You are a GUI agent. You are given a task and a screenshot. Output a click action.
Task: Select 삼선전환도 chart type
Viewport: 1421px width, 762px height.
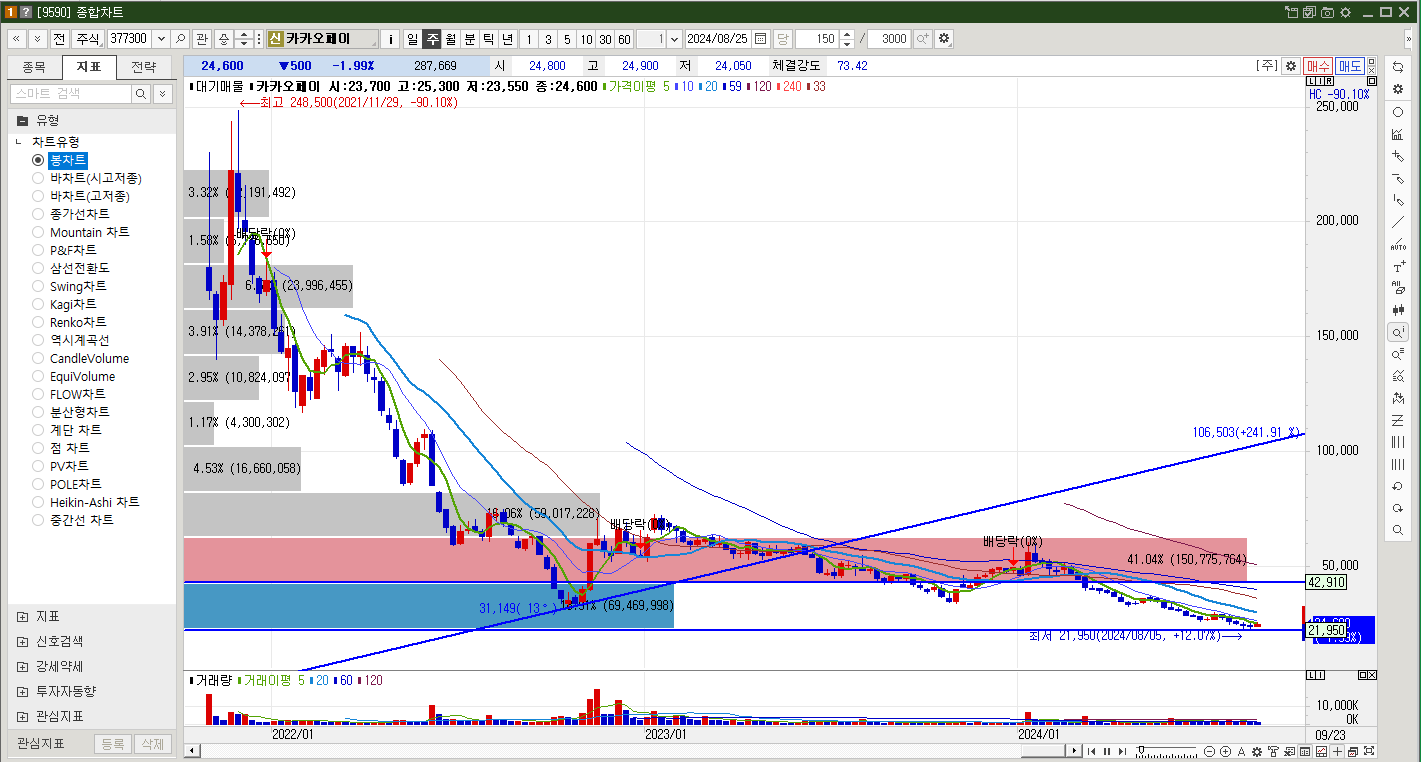71,268
